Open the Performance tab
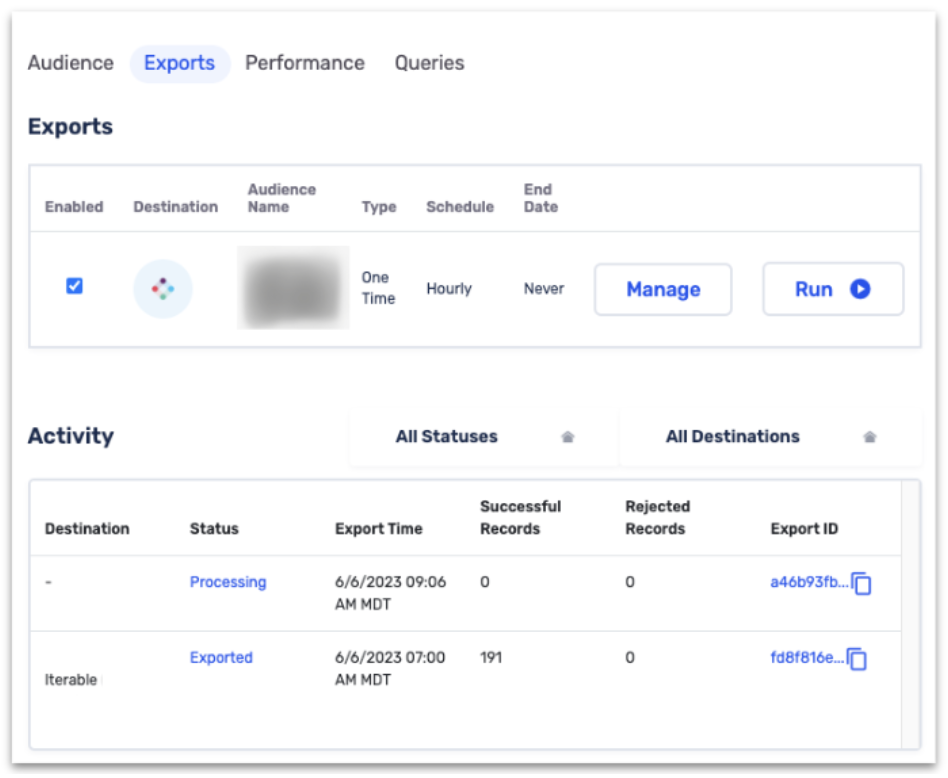 (x=305, y=63)
